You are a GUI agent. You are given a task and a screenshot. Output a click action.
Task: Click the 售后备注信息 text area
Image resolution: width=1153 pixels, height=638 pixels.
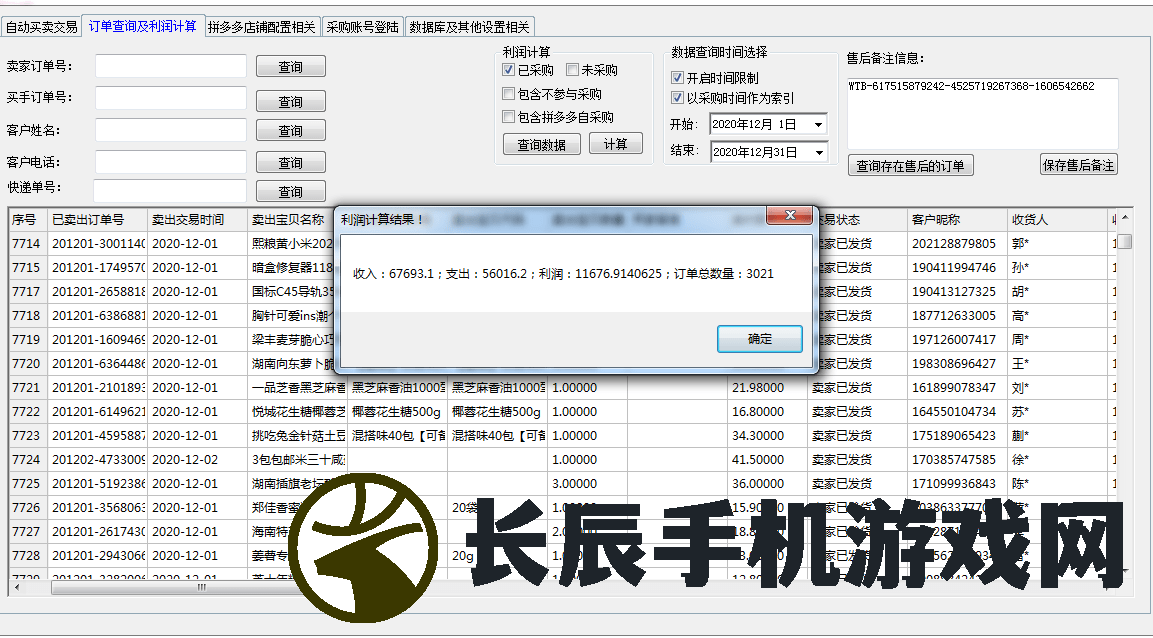[x=982, y=113]
